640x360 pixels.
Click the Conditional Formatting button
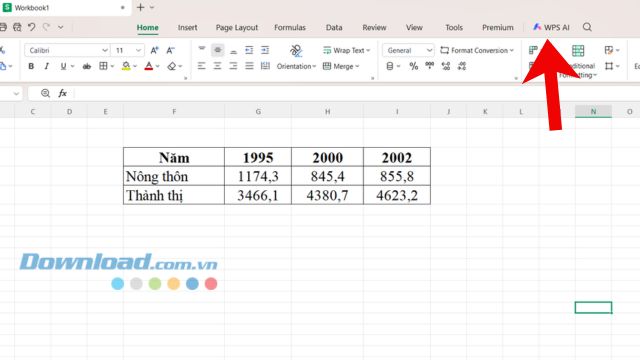(578, 61)
